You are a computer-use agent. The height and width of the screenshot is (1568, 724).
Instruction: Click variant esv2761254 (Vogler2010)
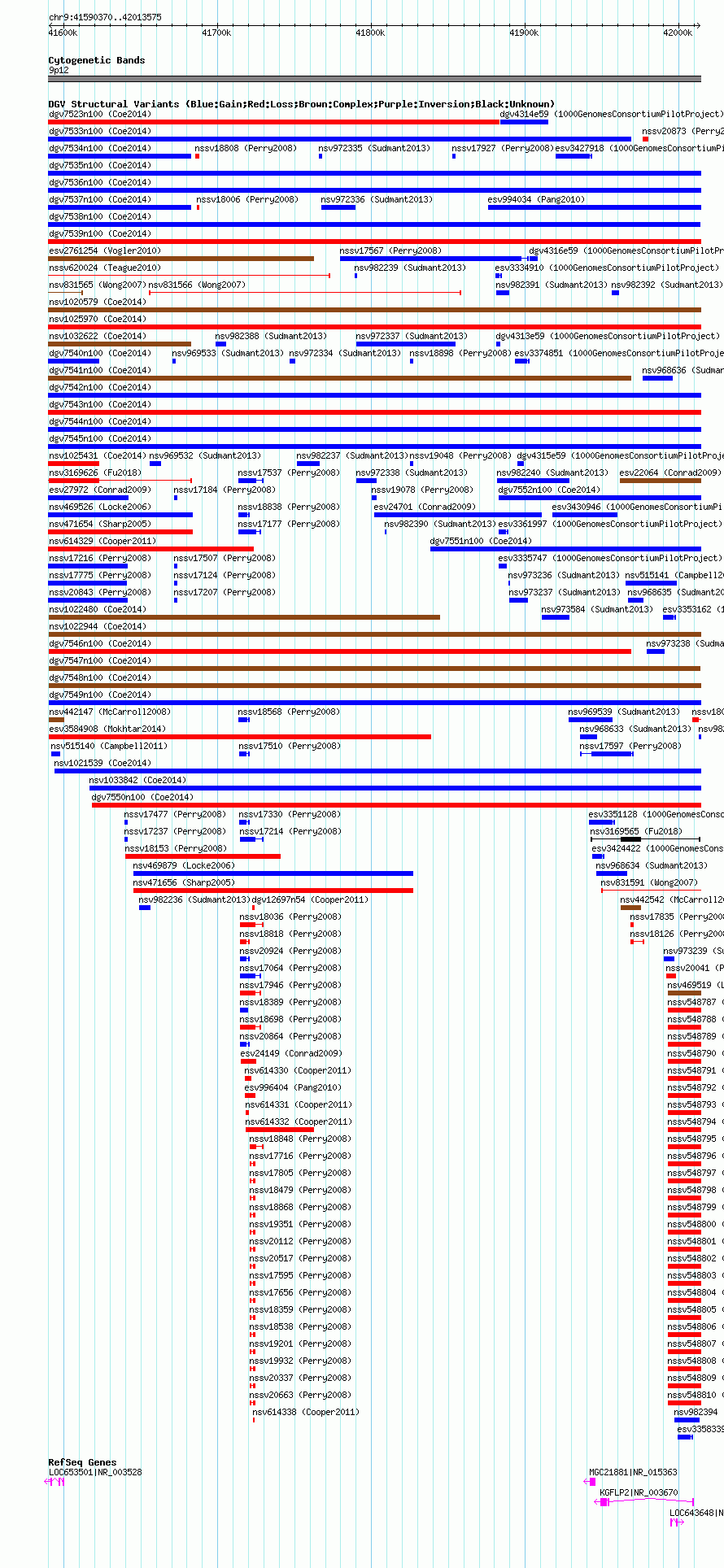[x=105, y=250]
